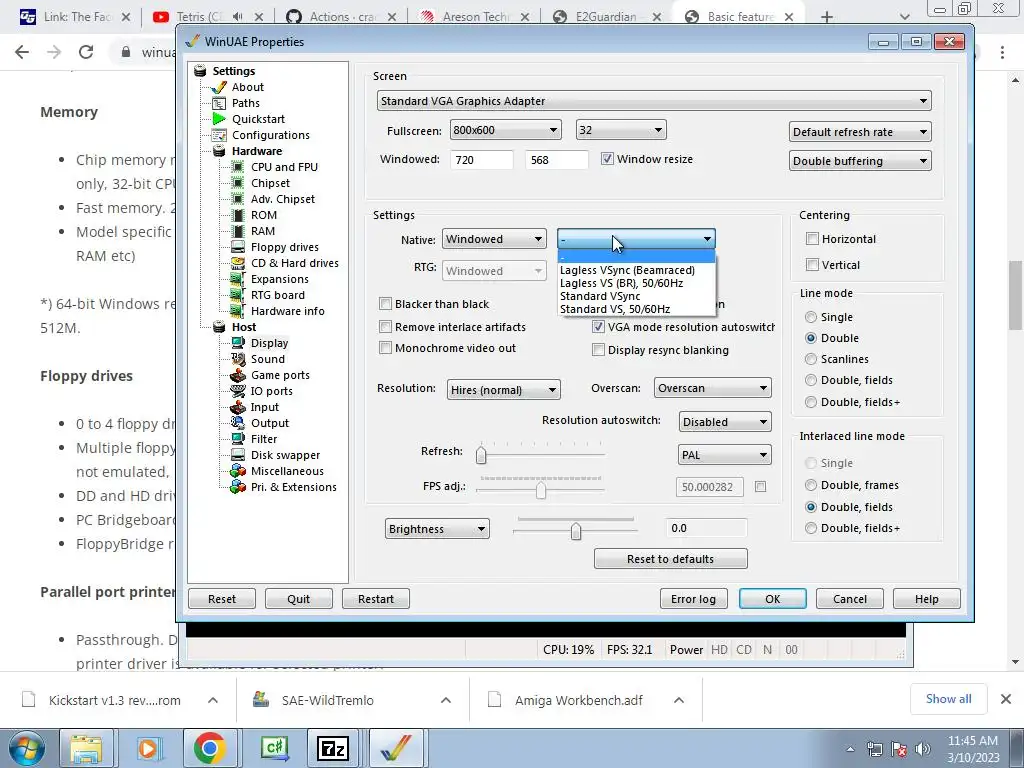Viewport: 1024px width, 768px height.
Task: Choose Standard VS, 50/60Hz option
Action: (636, 309)
